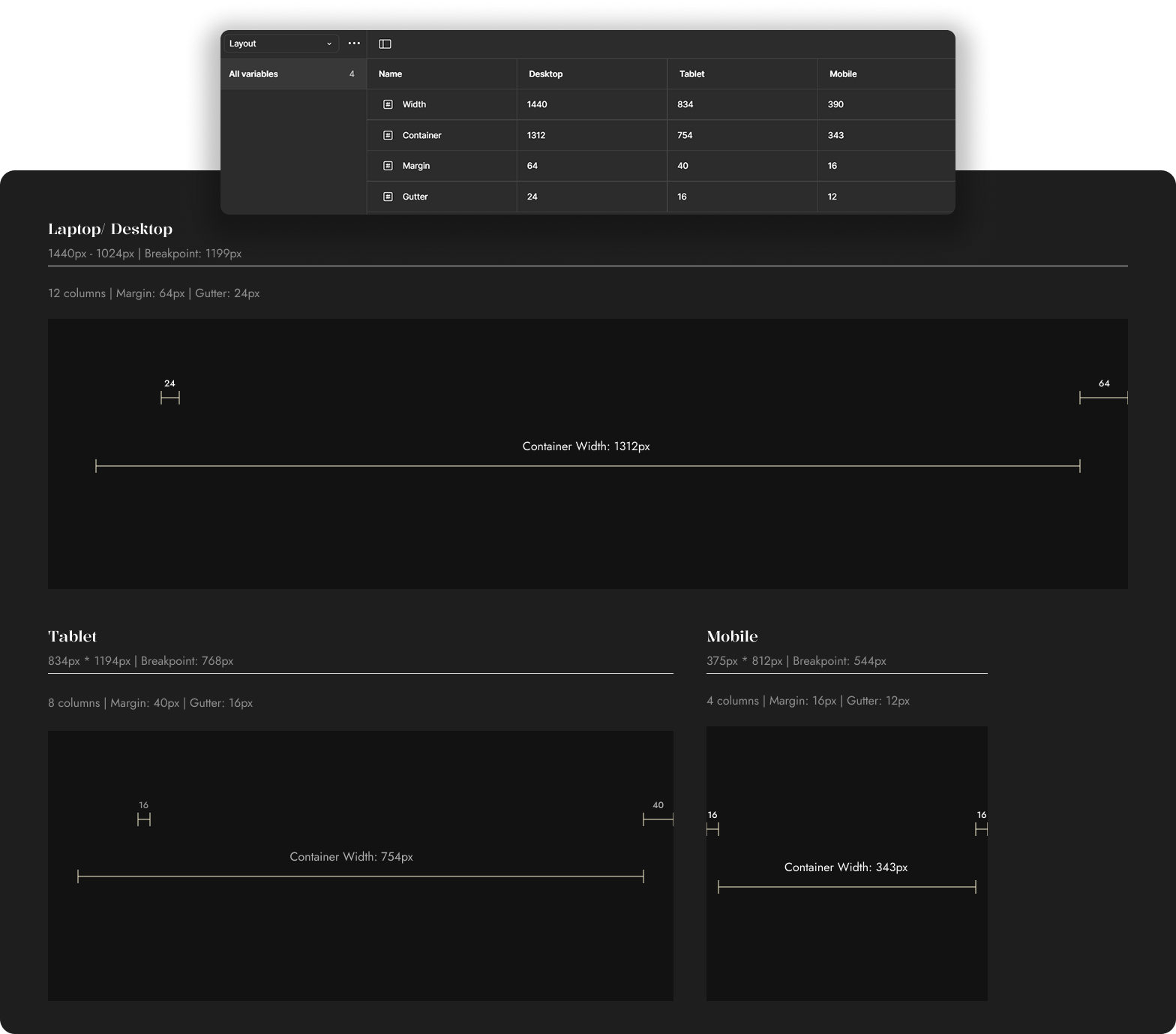This screenshot has width=1176, height=1034.
Task: Select the Mobile Width value 390
Action: click(x=835, y=104)
